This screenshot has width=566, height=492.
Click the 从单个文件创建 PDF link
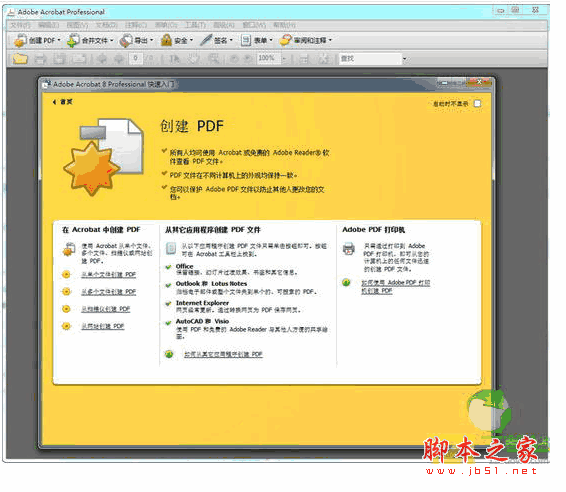tap(108, 275)
